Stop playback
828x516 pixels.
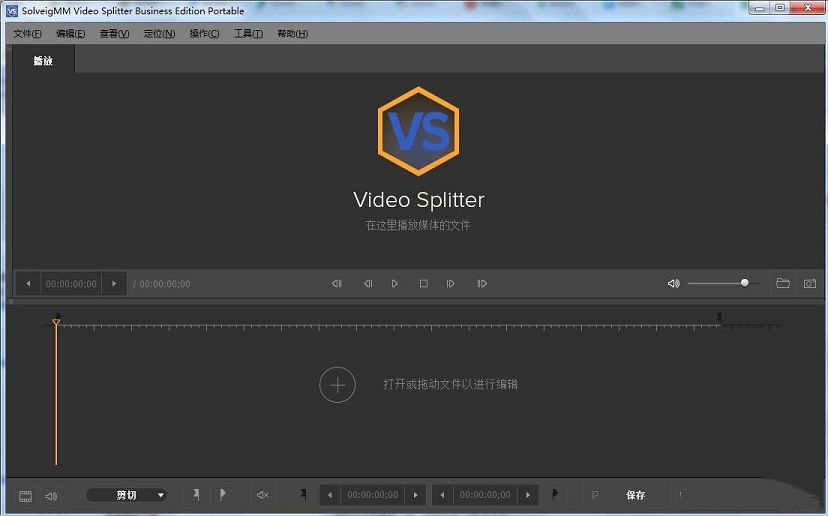tap(424, 284)
